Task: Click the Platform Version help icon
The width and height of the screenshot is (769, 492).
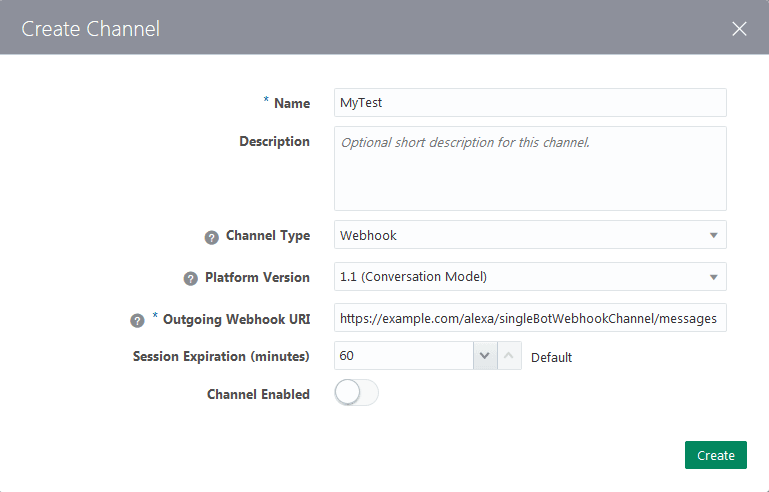Action: (190, 278)
